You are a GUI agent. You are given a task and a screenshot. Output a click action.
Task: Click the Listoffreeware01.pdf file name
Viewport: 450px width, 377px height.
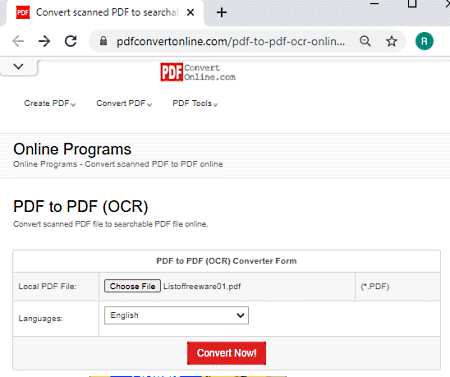coord(202,286)
